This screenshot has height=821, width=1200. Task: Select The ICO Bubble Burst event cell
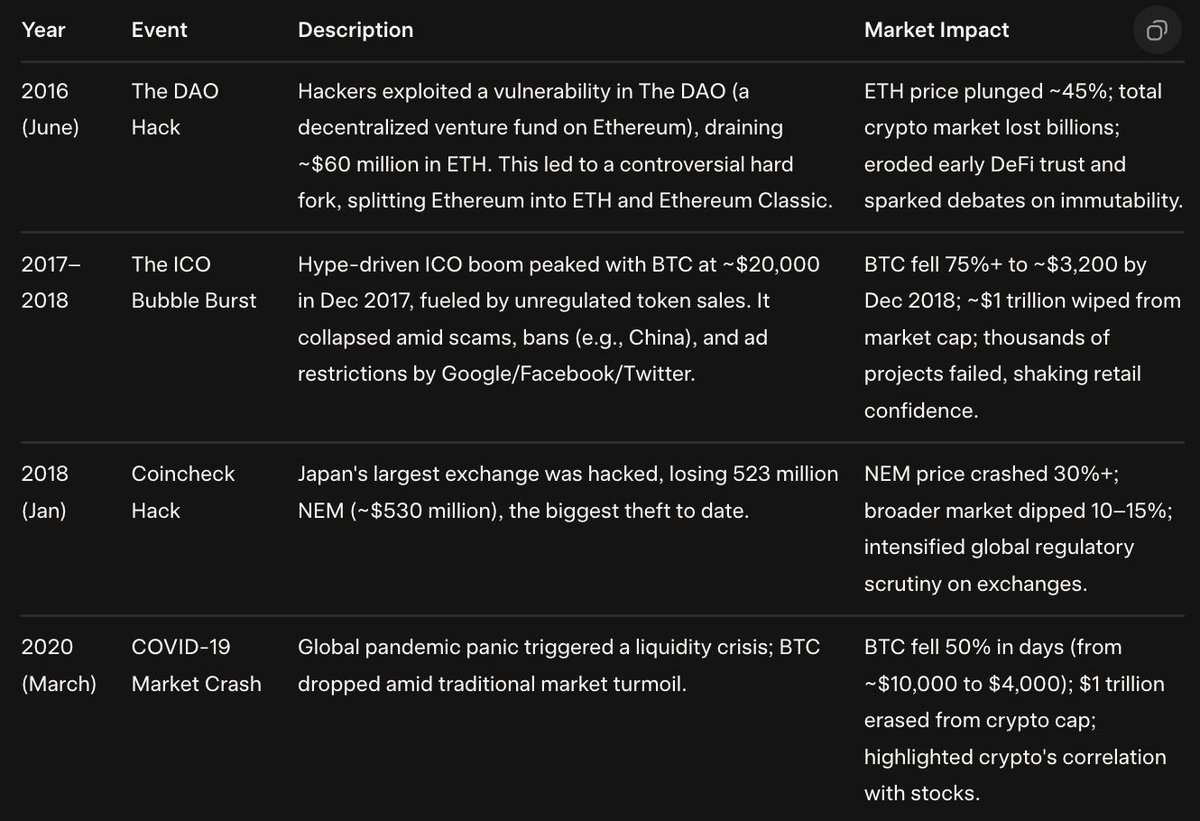pyautogui.click(x=194, y=283)
